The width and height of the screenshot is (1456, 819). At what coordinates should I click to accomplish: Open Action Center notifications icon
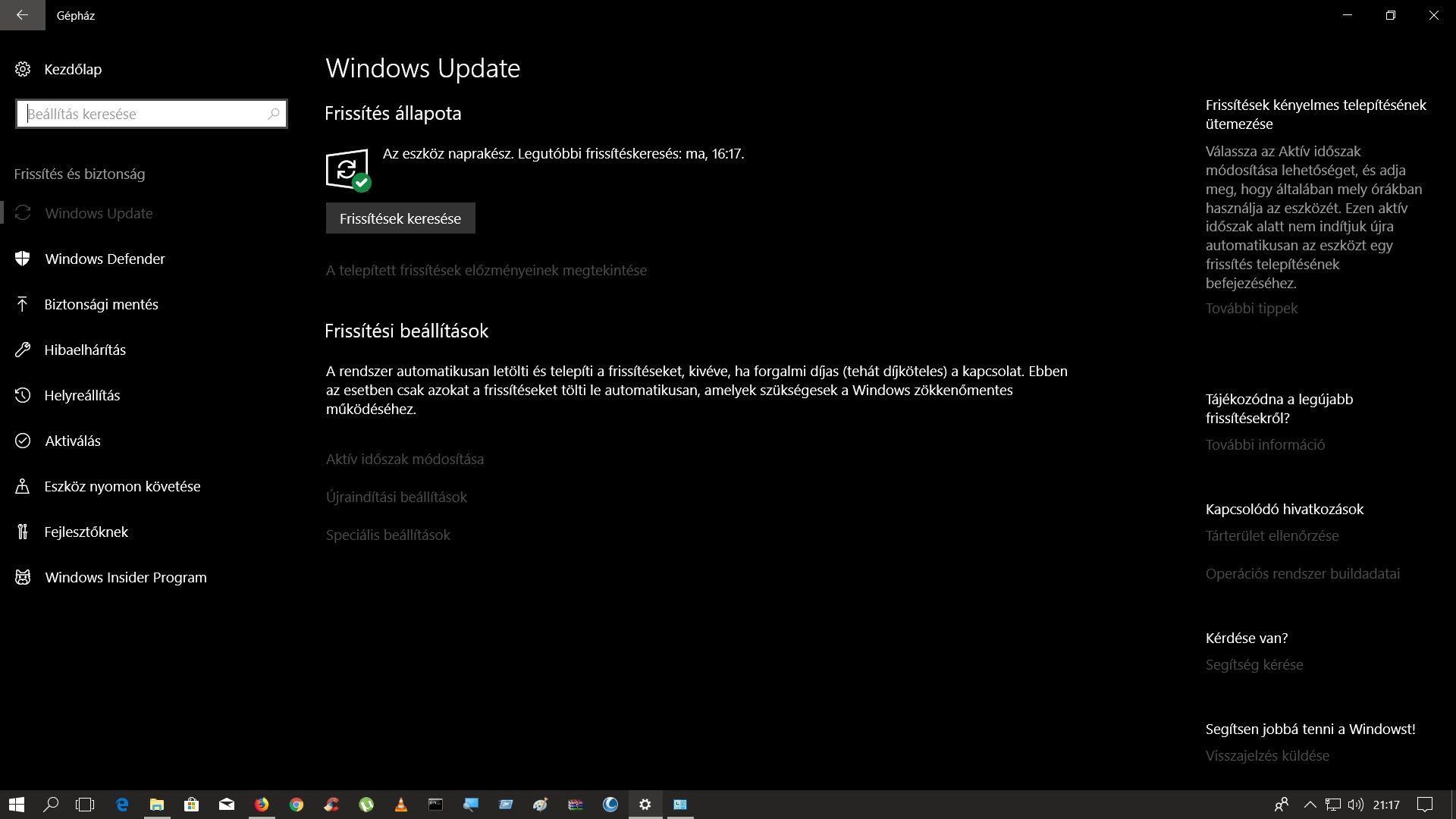click(1426, 805)
